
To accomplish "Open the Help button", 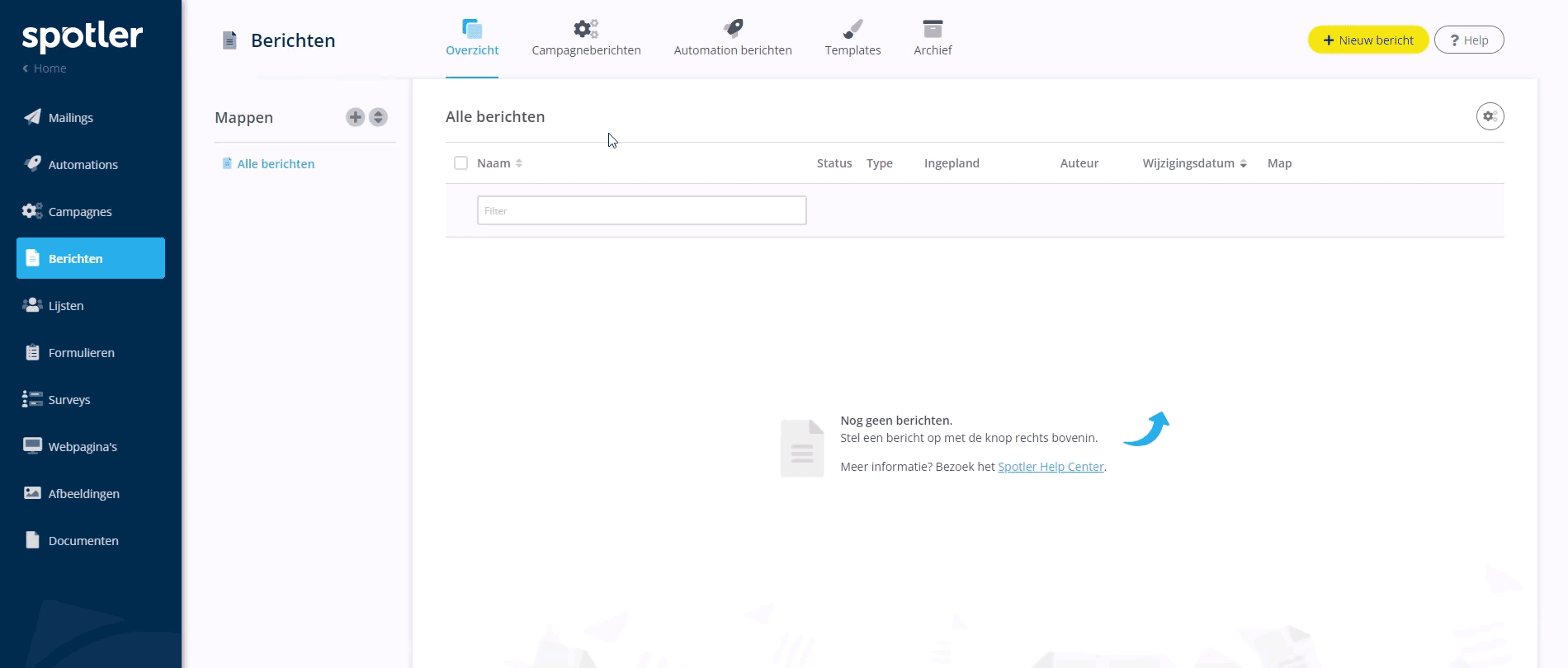I will tap(1469, 40).
